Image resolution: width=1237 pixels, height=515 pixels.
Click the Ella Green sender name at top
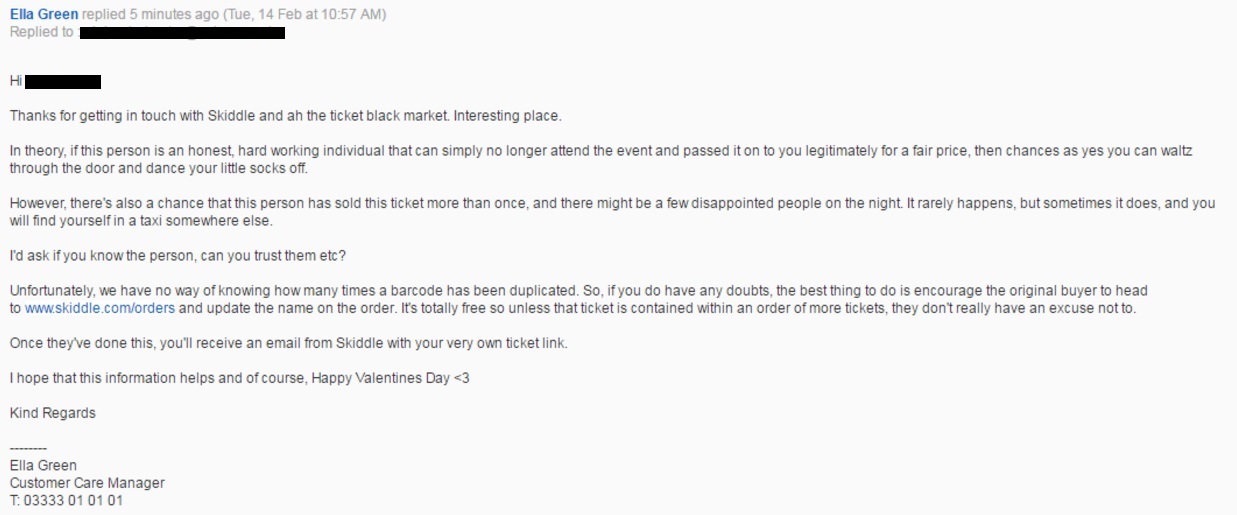42,15
